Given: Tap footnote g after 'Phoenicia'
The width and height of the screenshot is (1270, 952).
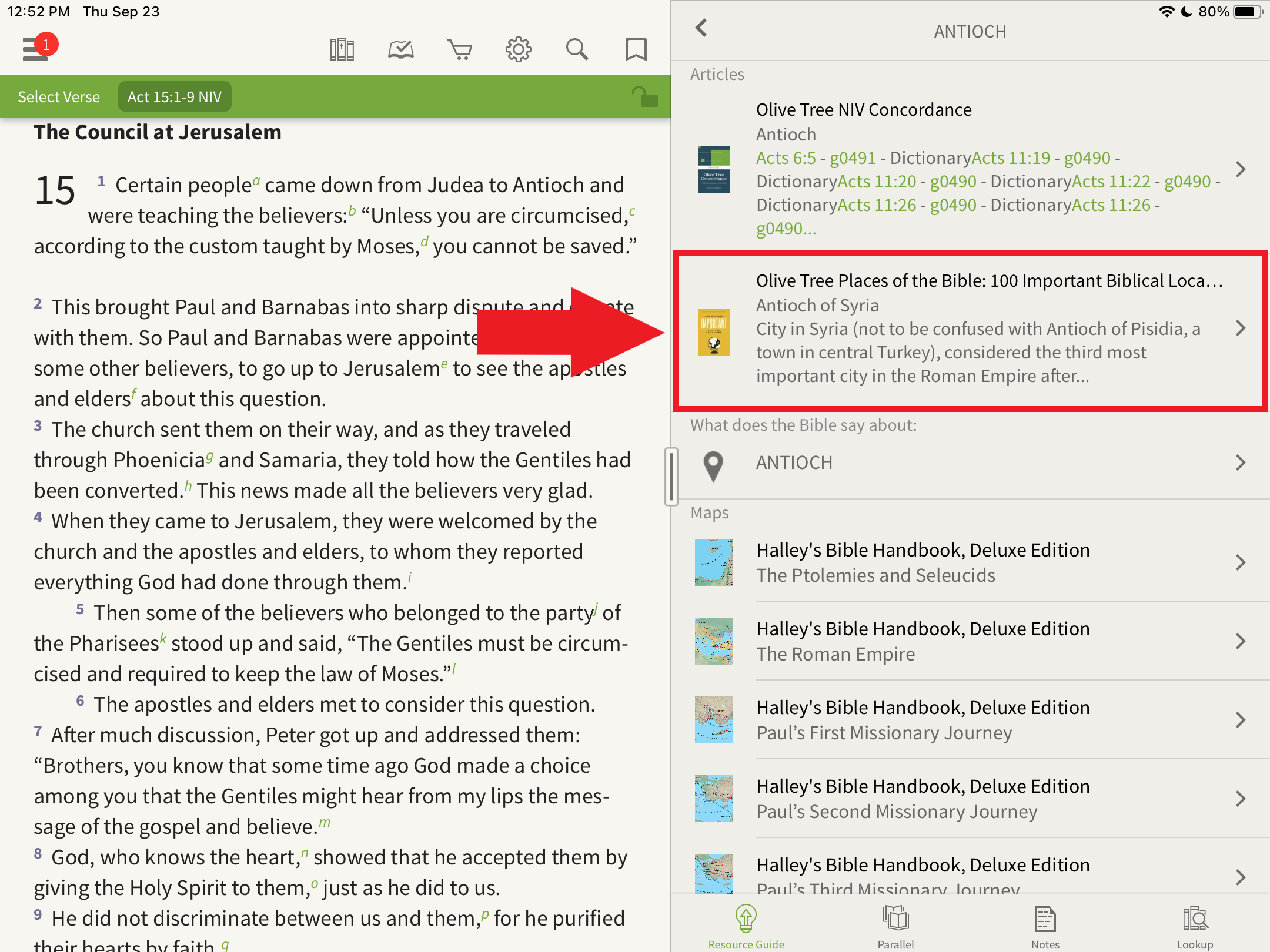Looking at the screenshot, I should click(x=210, y=456).
